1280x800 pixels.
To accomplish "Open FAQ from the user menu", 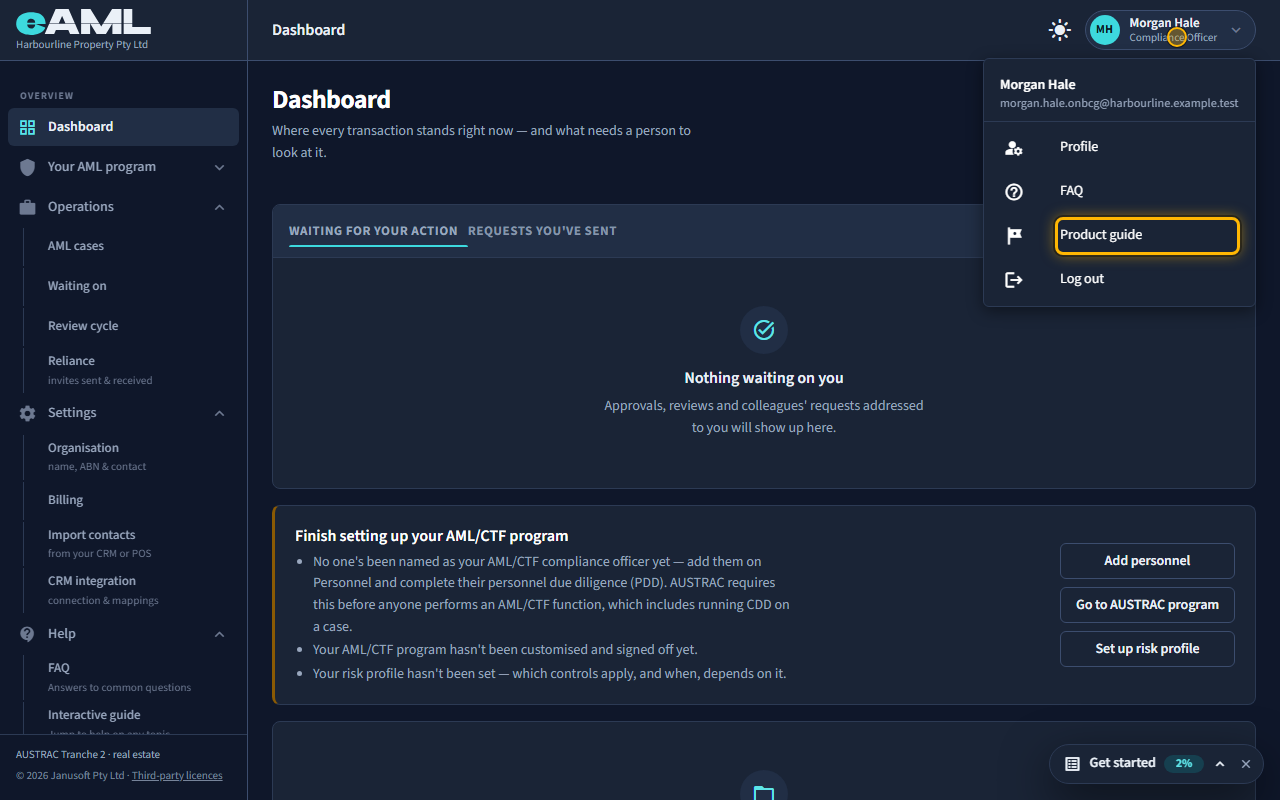I will (1120, 191).
